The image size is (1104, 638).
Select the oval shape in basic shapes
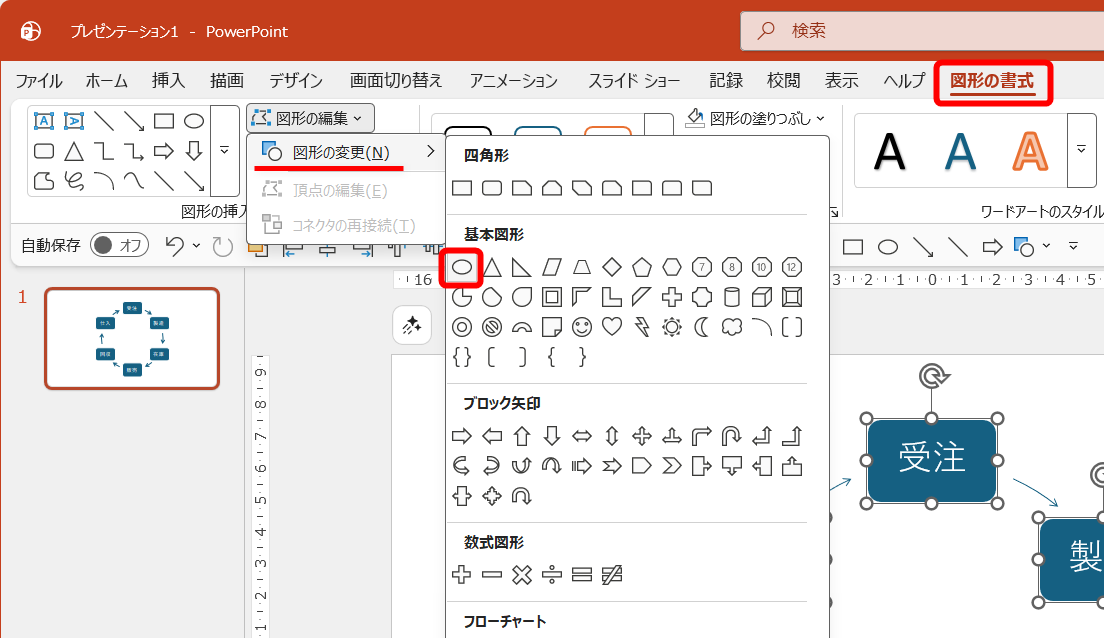tap(461, 266)
